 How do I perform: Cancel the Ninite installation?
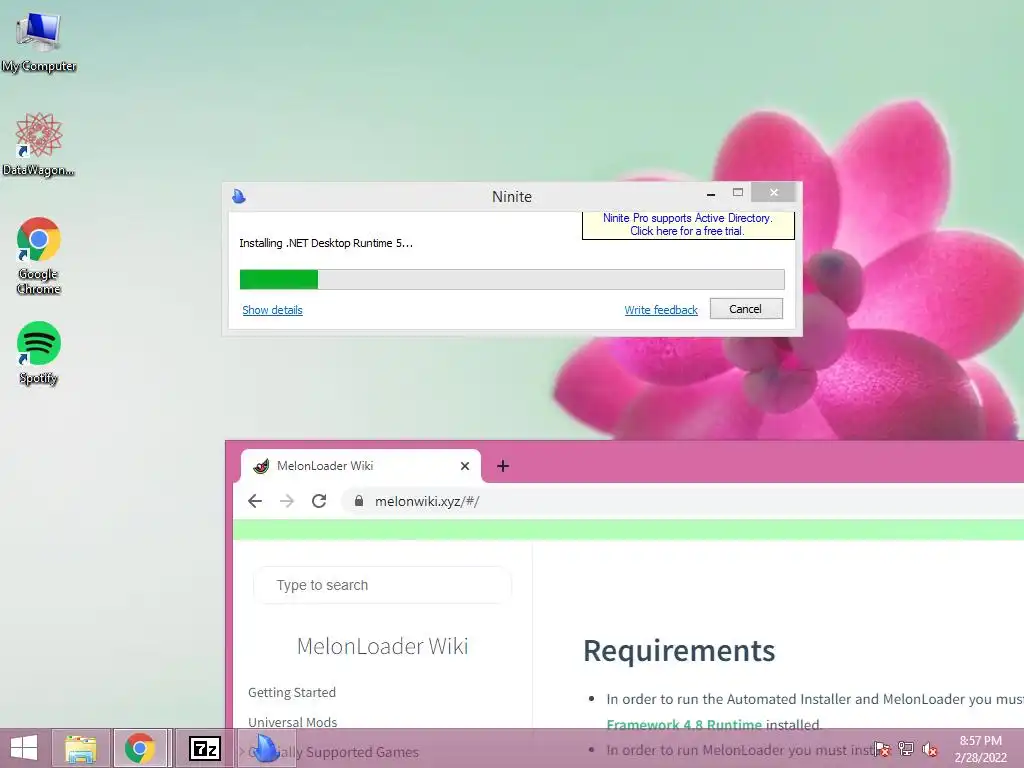coord(746,309)
